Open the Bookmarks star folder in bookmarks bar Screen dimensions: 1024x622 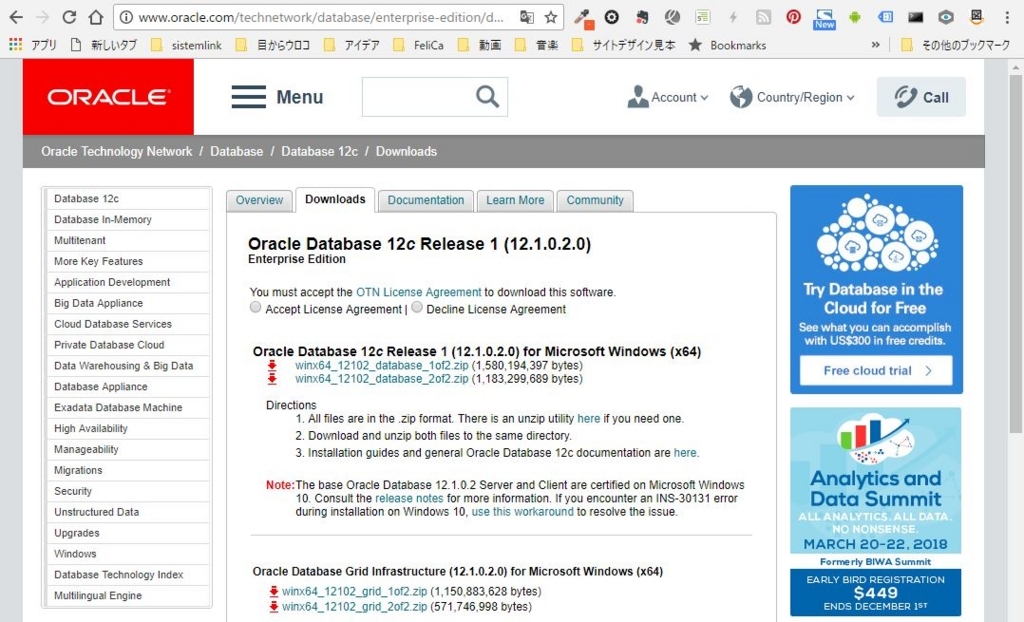tap(728, 45)
